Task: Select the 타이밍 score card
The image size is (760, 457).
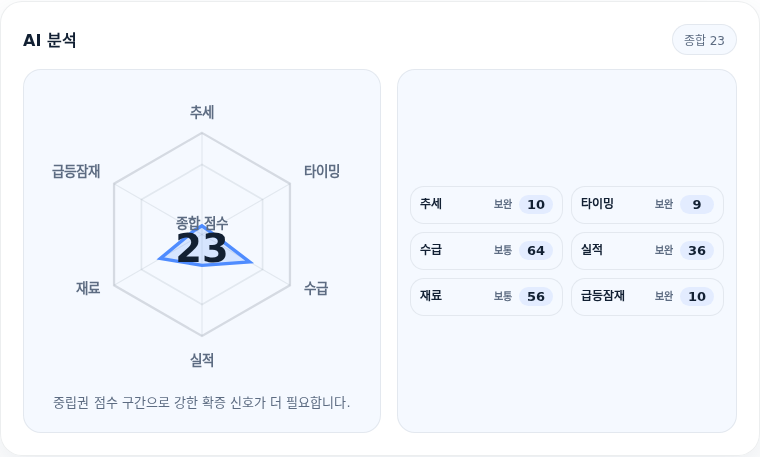Action: pos(647,205)
